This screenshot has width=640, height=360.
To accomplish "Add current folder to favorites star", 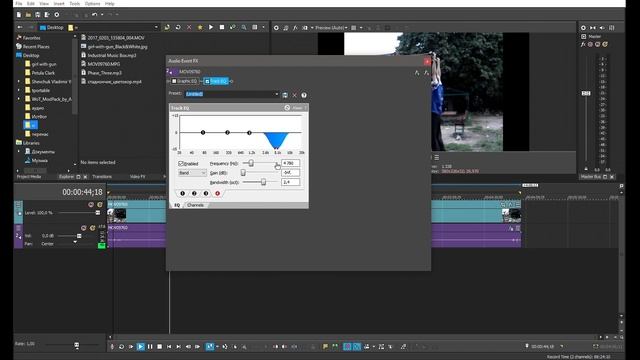I will [x=200, y=27].
